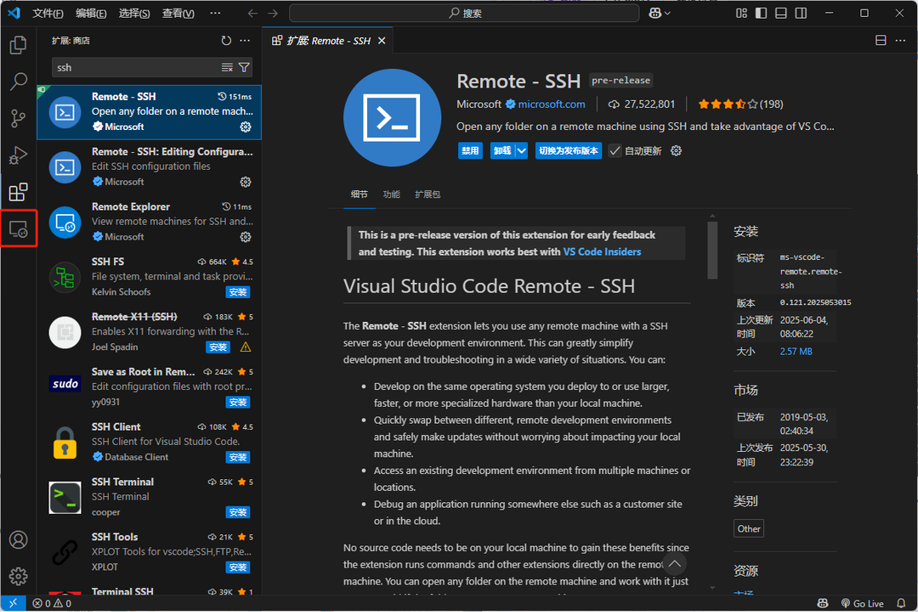This screenshot has height=612, width=918.
Task: Switch to the 功能 tab
Action: pos(391,194)
